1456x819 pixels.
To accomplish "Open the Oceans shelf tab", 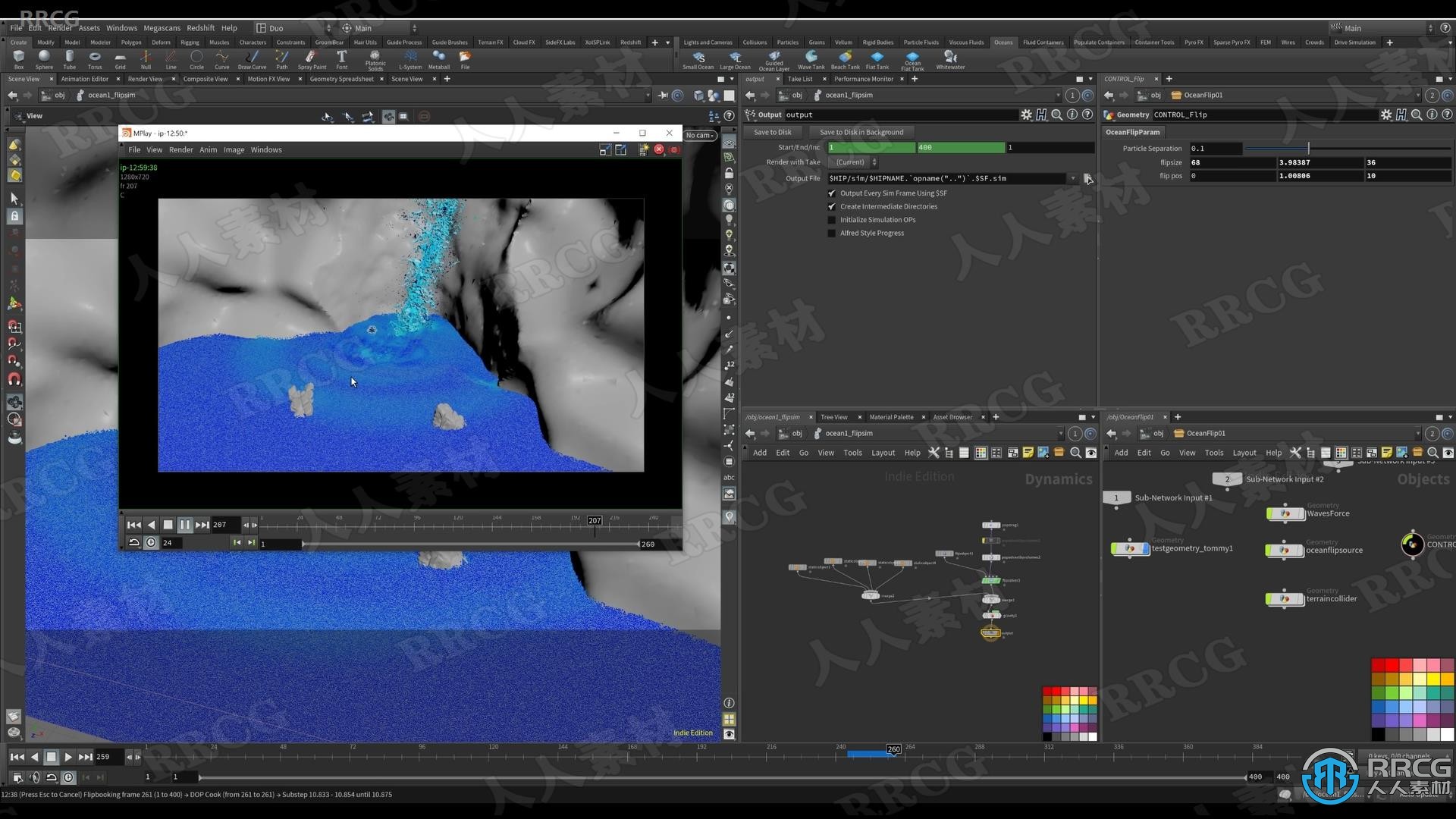I will pyautogui.click(x=1003, y=42).
